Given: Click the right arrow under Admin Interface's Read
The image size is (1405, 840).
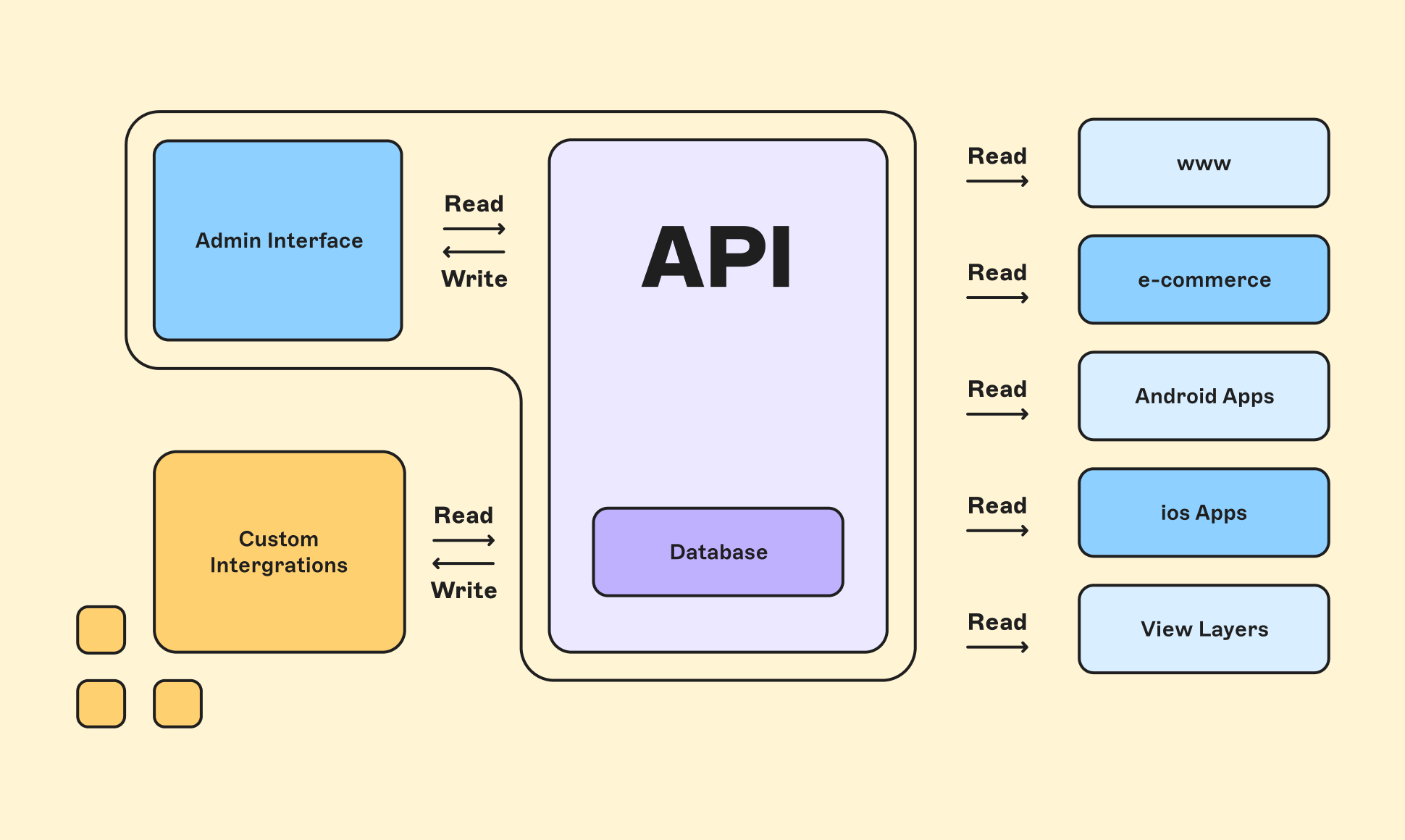Looking at the screenshot, I should (474, 229).
